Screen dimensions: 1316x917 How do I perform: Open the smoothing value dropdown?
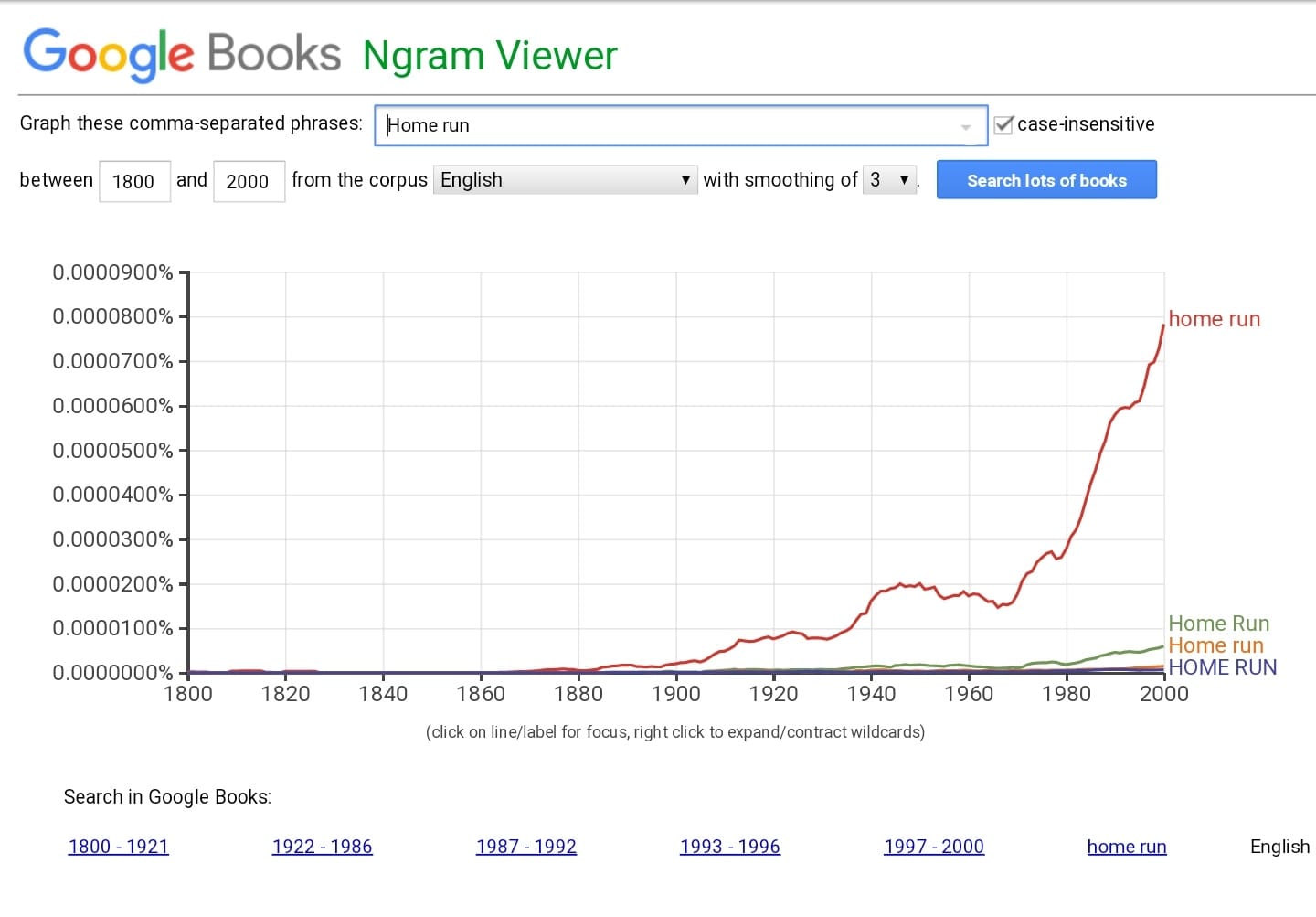click(889, 180)
